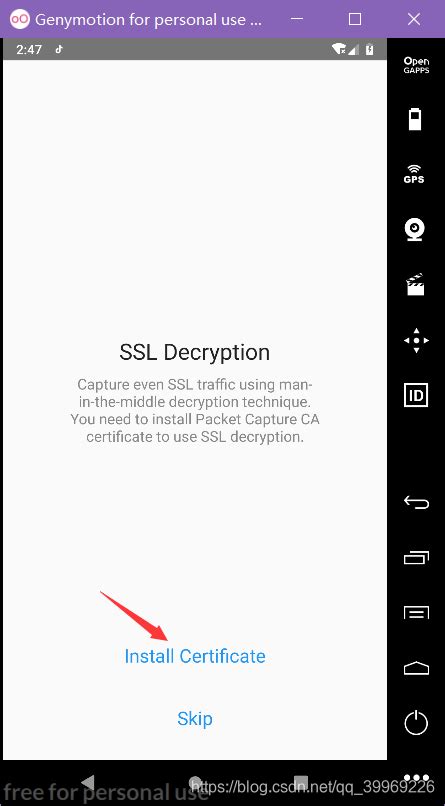Image resolution: width=445 pixels, height=806 pixels.
Task: Click the power button icon
Action: (416, 722)
